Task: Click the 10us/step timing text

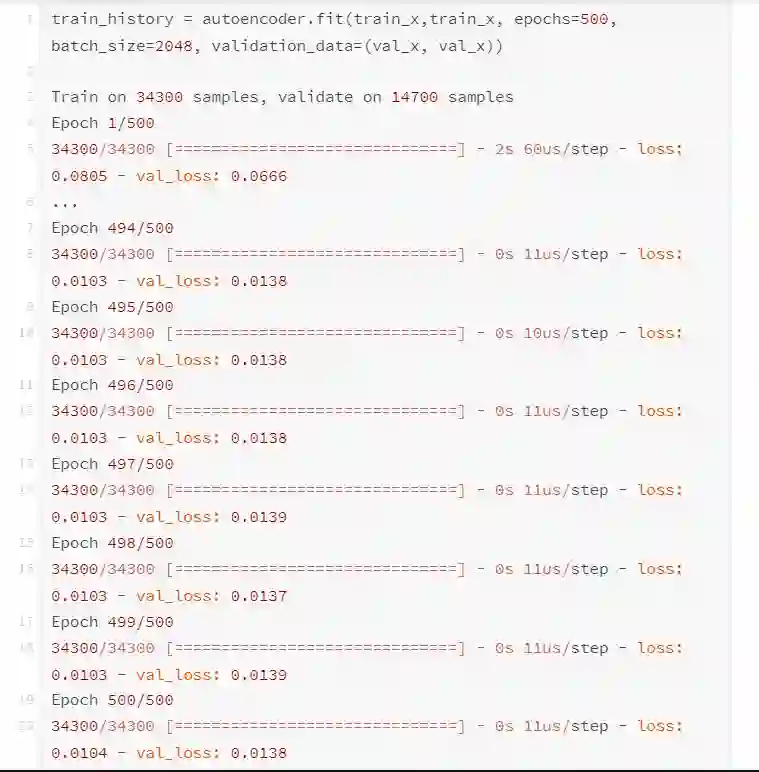Action: click(565, 333)
